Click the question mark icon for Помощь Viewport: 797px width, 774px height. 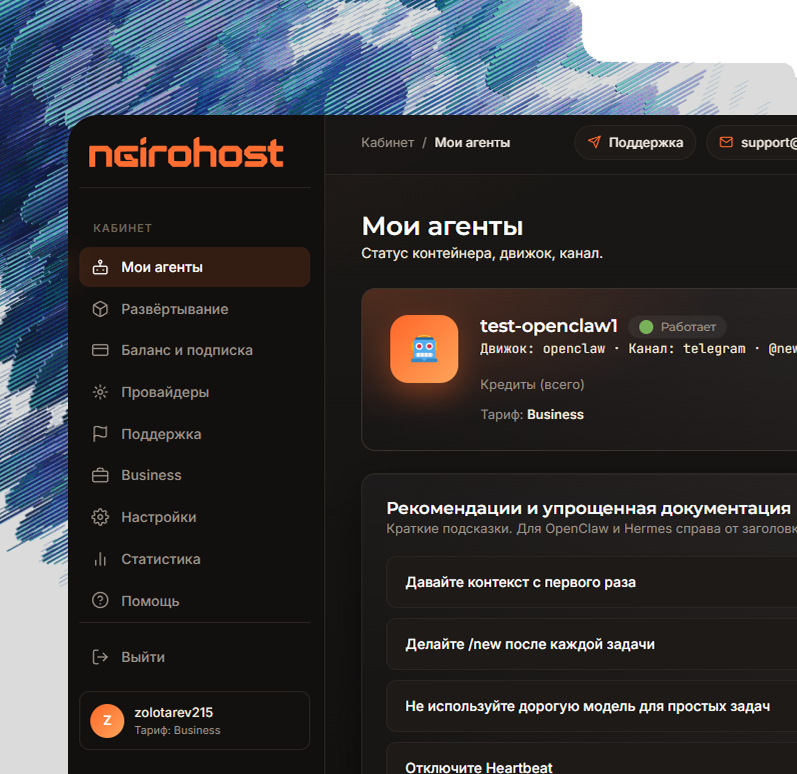(x=100, y=600)
